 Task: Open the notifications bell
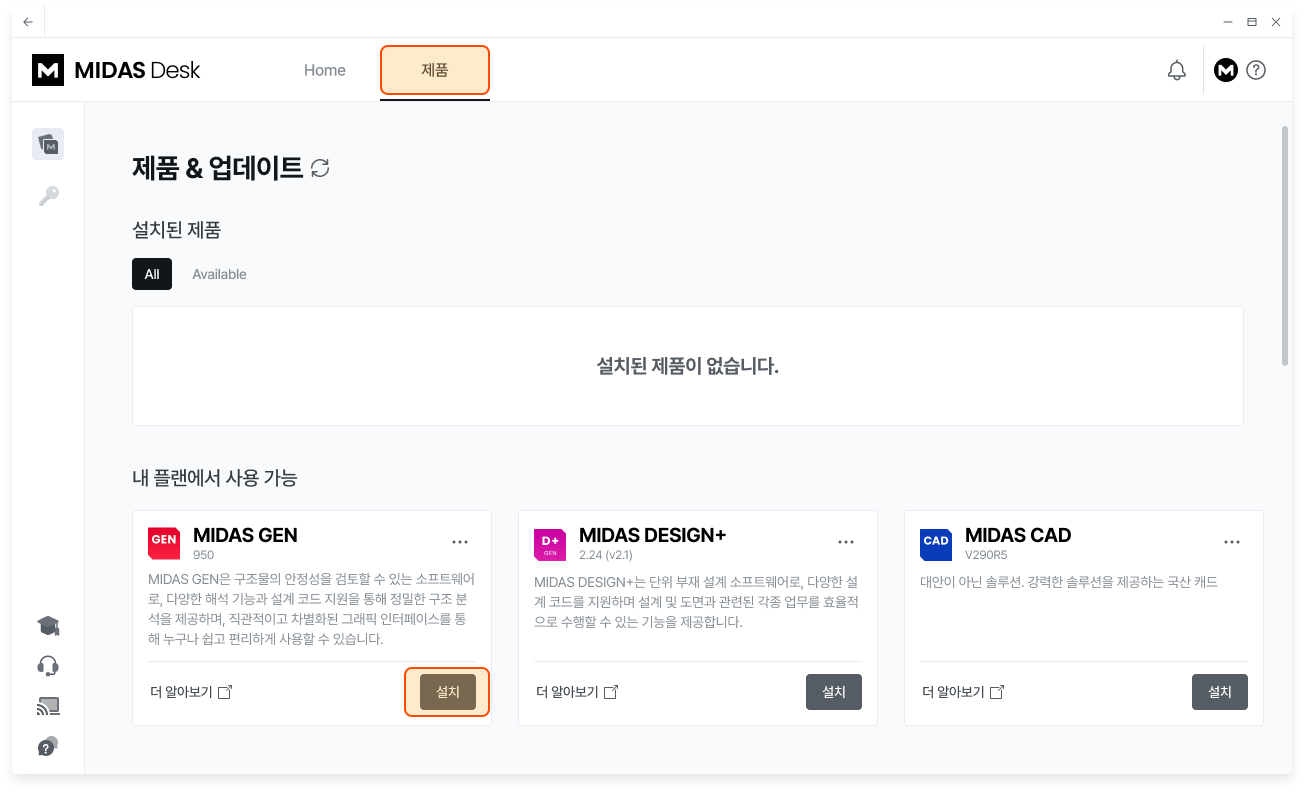tap(1177, 70)
